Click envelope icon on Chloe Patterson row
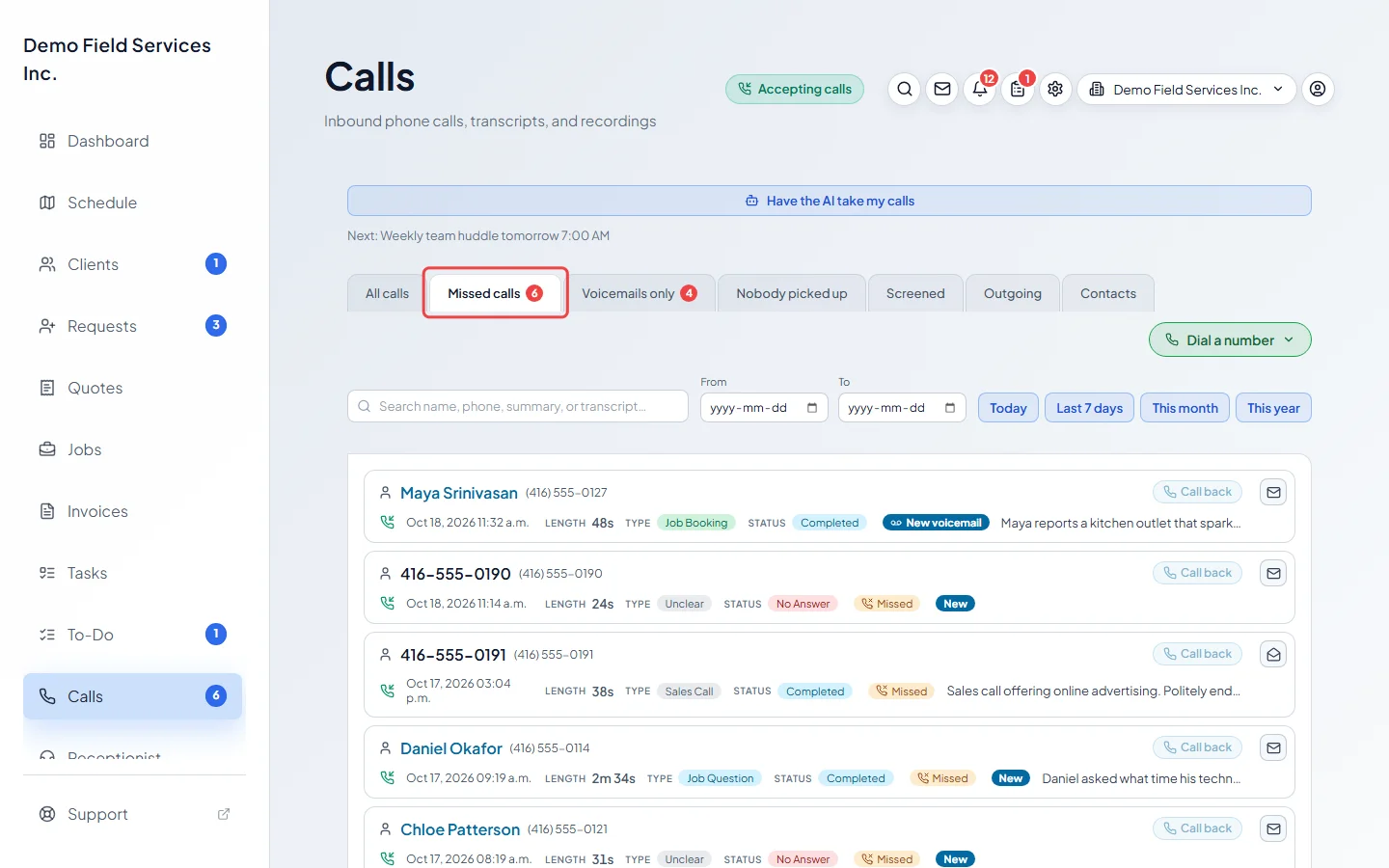Image resolution: width=1389 pixels, height=868 pixels. click(x=1273, y=828)
